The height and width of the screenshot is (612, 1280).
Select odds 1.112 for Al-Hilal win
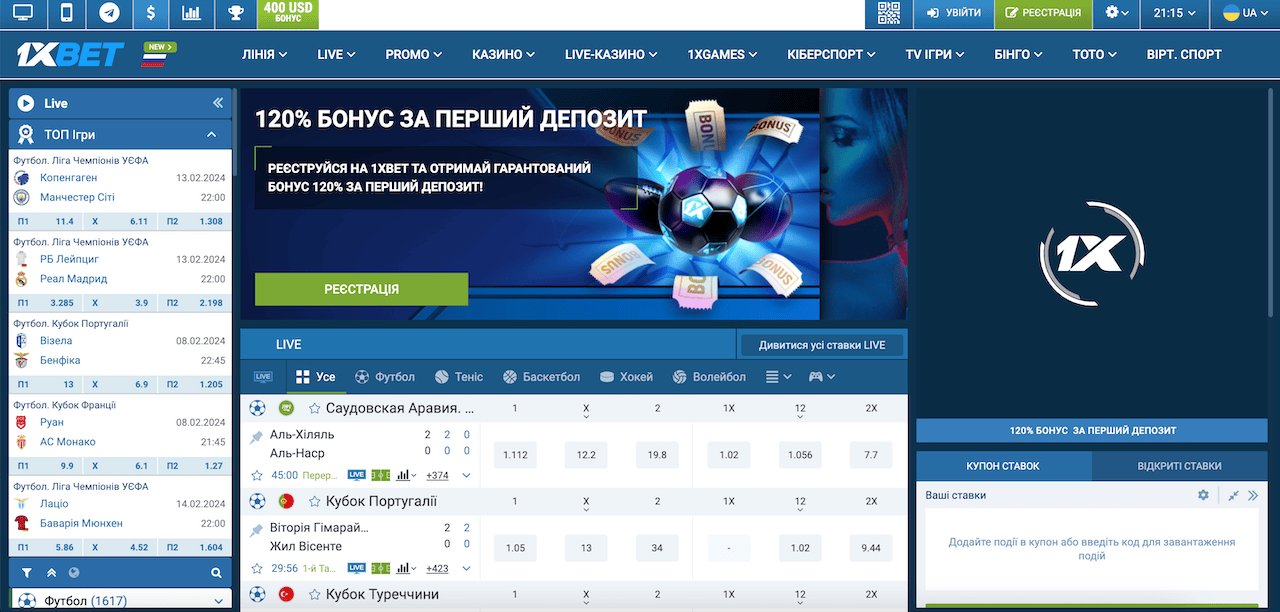[515, 455]
